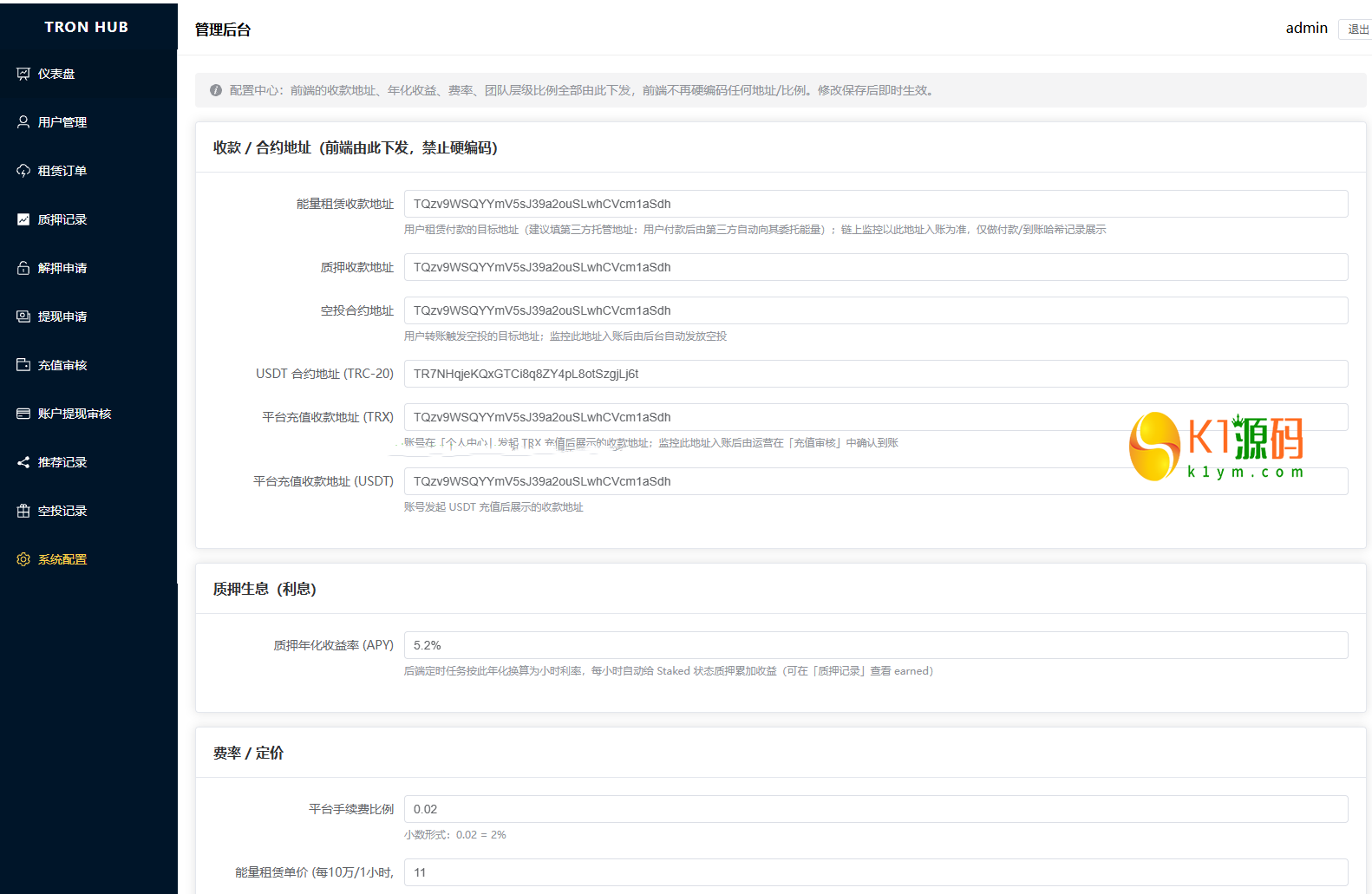Click the 退出 logout button
Image resolution: width=1372 pixels, height=894 pixels.
[1357, 29]
